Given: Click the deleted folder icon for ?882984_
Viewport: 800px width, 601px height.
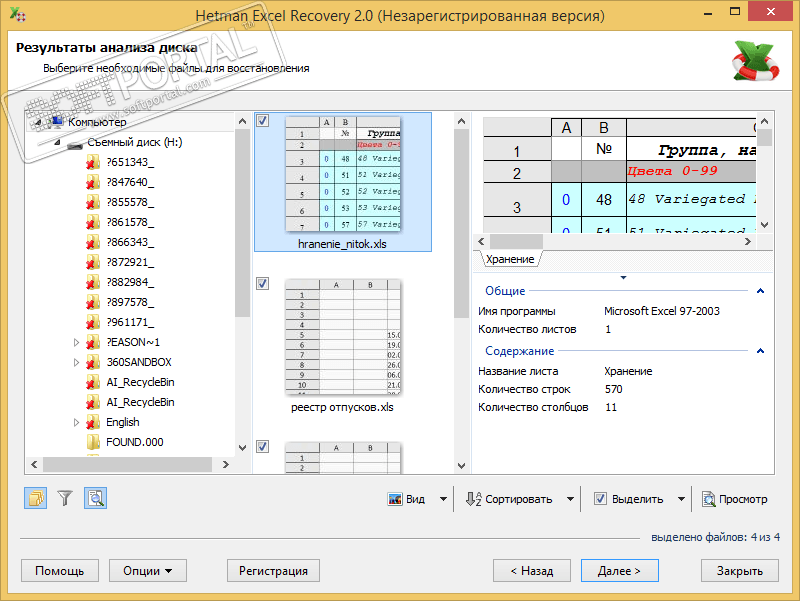Looking at the screenshot, I should [x=92, y=283].
